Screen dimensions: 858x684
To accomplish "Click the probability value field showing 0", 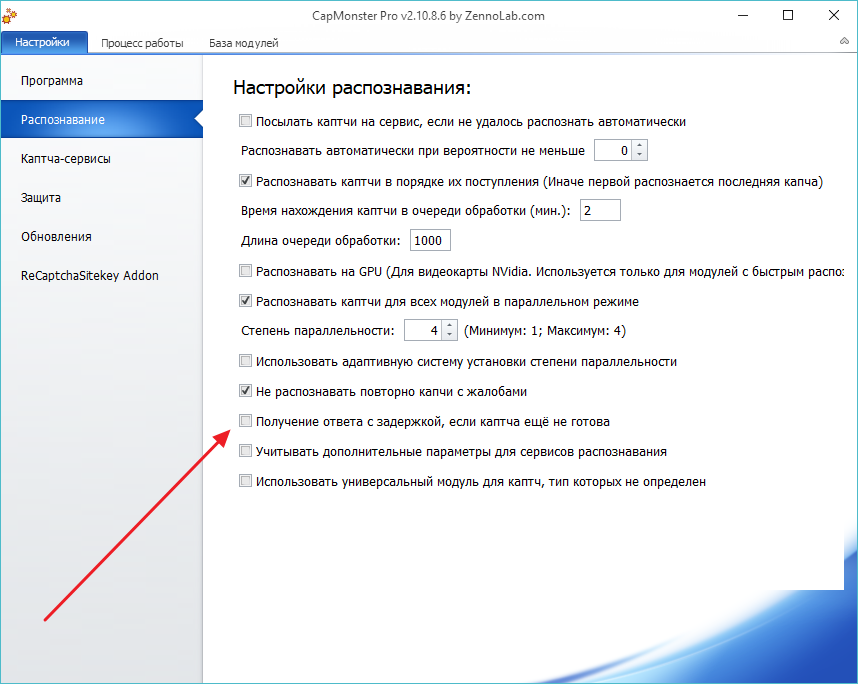I will (x=613, y=150).
